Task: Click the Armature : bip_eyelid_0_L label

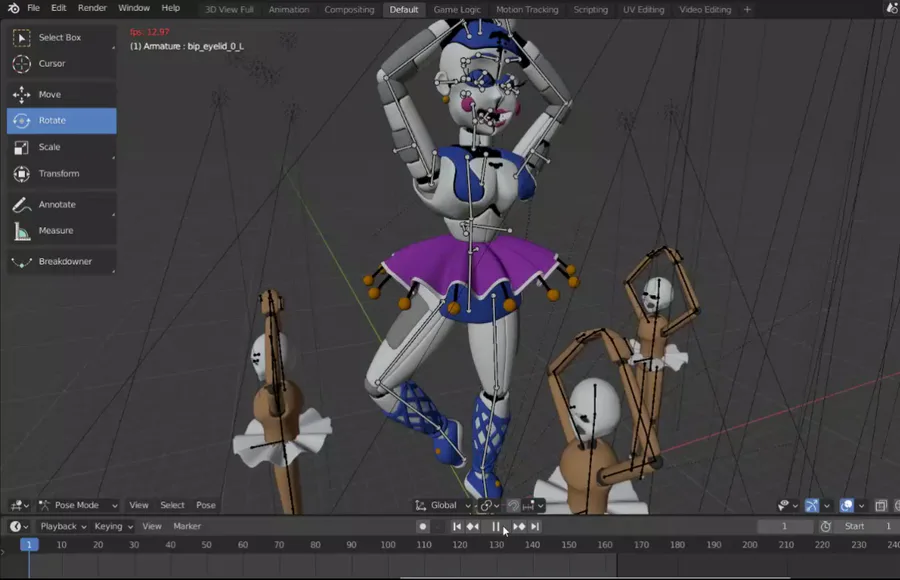Action: tap(187, 47)
